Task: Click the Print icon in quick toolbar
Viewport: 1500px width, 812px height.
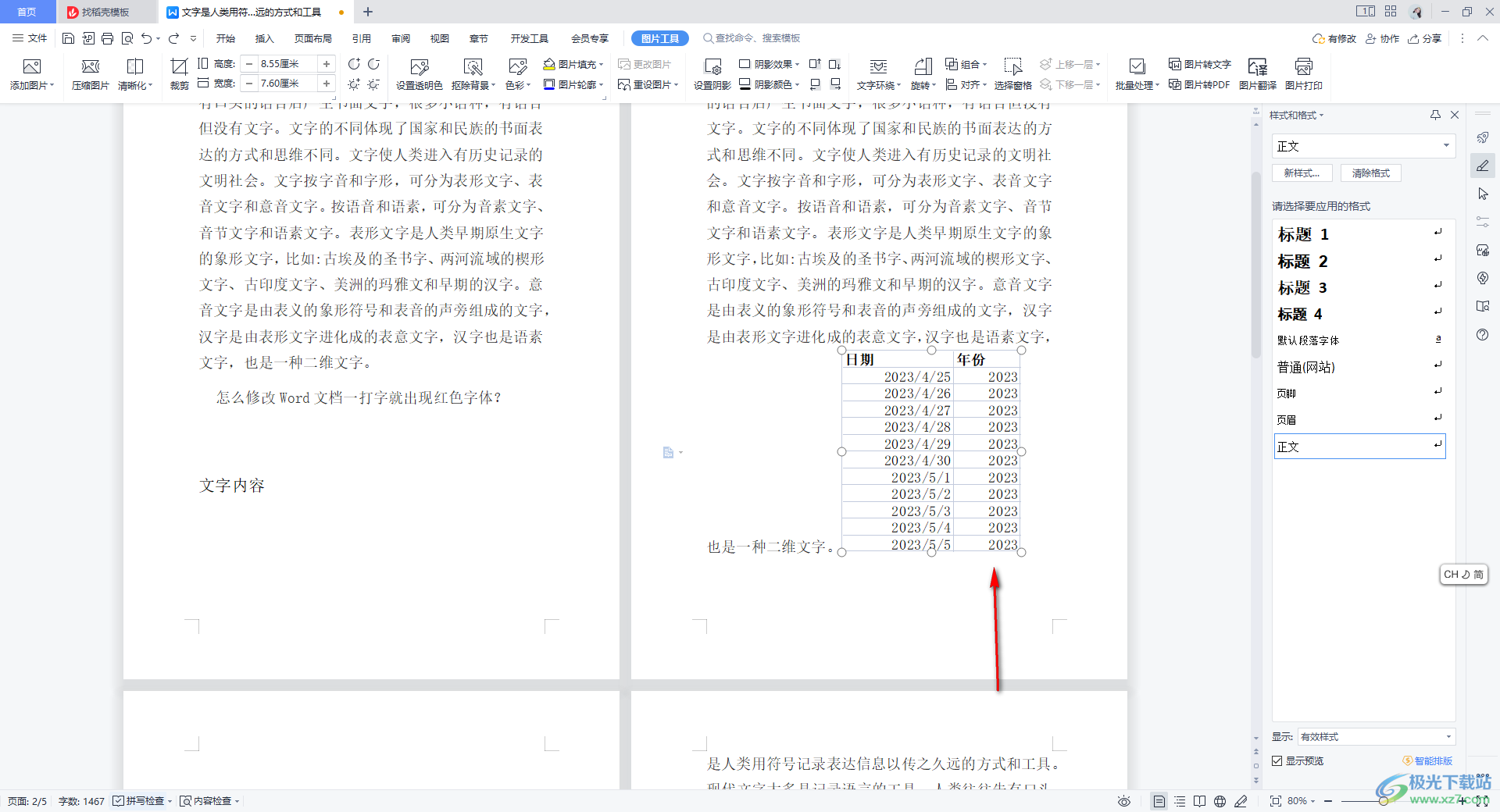Action: [x=107, y=38]
